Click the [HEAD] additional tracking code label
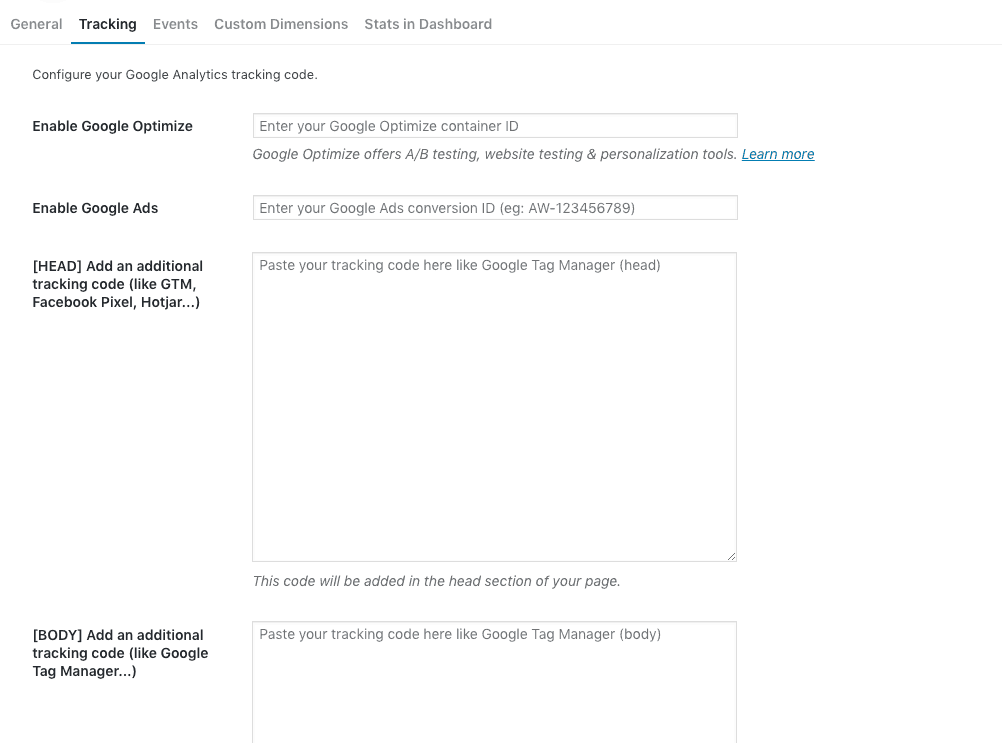Image resolution: width=1002 pixels, height=743 pixels. coord(118,284)
